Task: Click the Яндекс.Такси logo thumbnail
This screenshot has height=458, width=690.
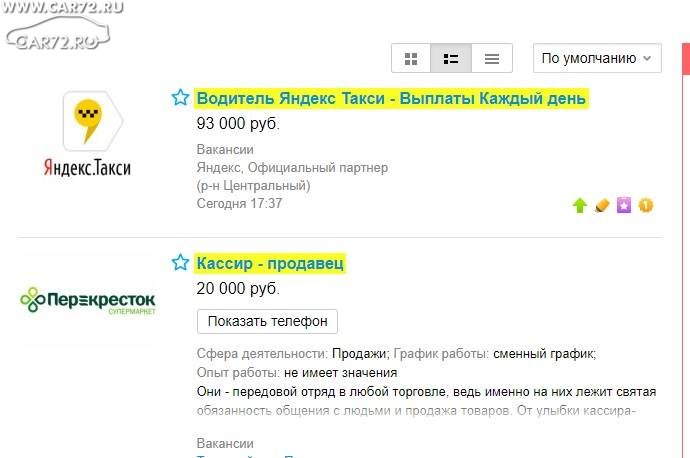Action: [x=88, y=134]
